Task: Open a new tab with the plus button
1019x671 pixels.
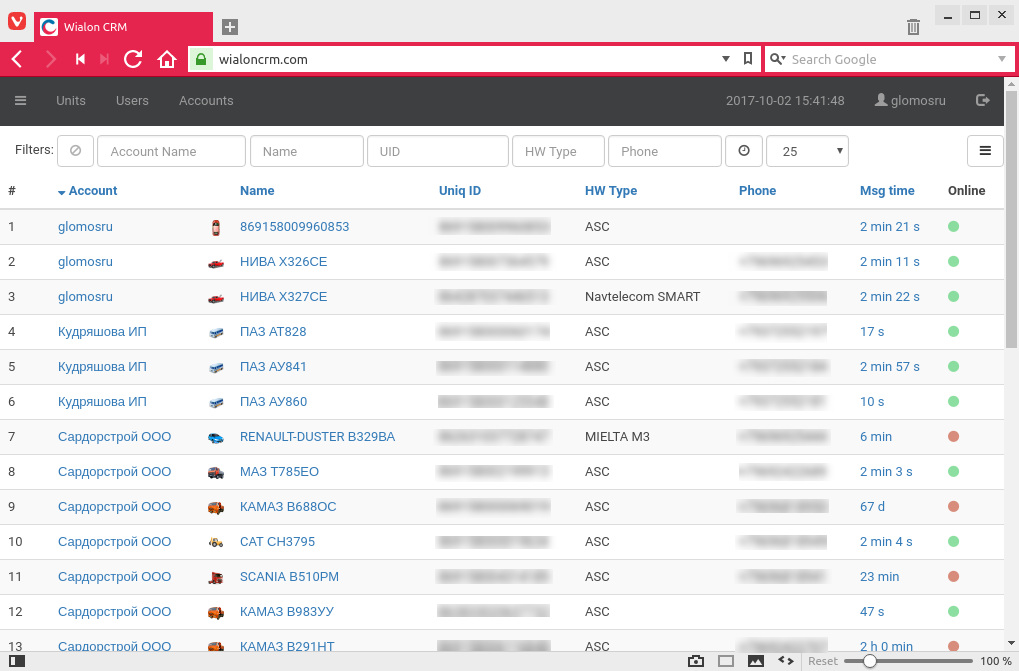Action: coord(230,27)
